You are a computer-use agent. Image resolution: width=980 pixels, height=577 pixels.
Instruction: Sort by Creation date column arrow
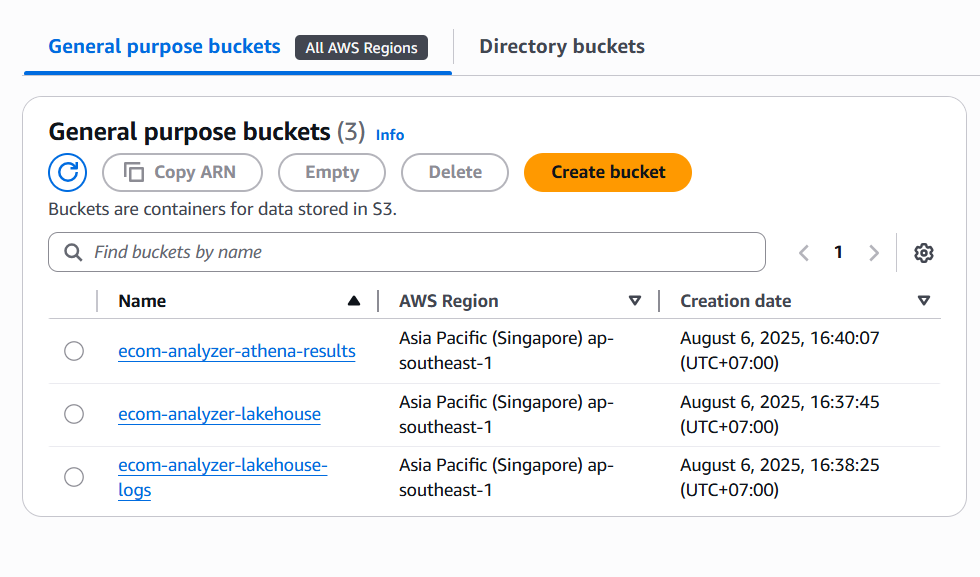[923, 301]
